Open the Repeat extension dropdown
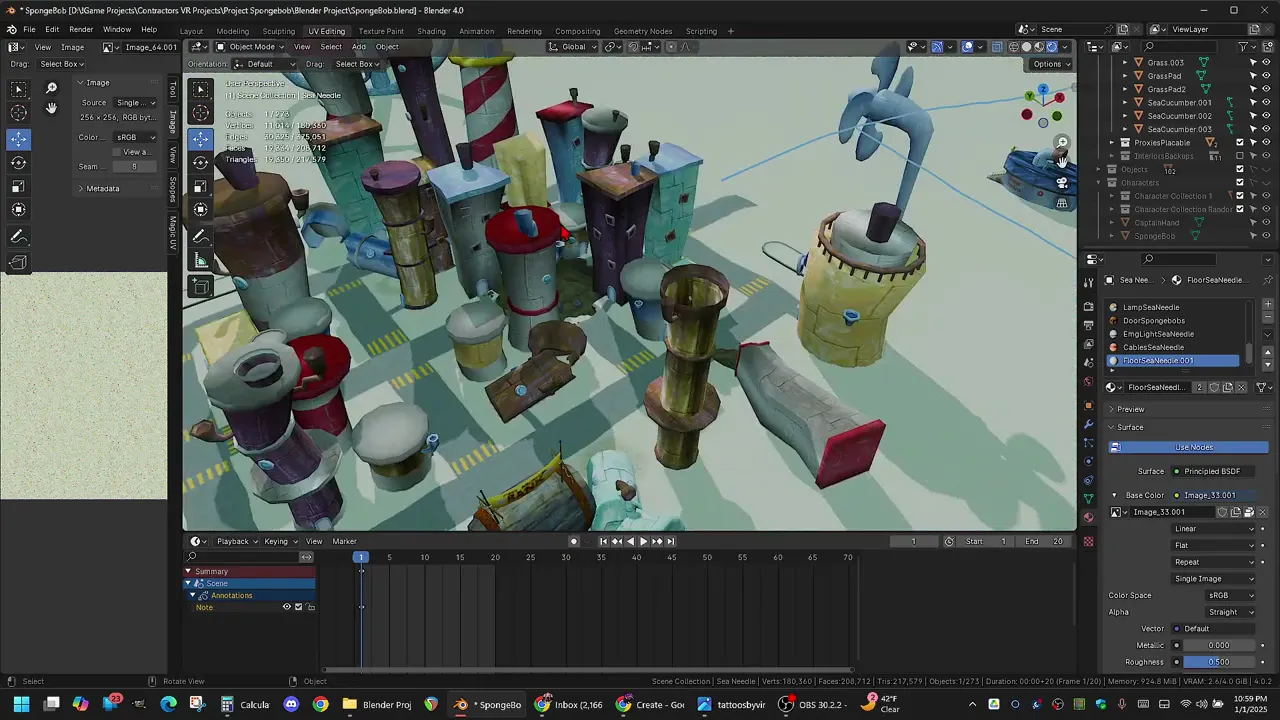1280x720 pixels. pos(1214,562)
